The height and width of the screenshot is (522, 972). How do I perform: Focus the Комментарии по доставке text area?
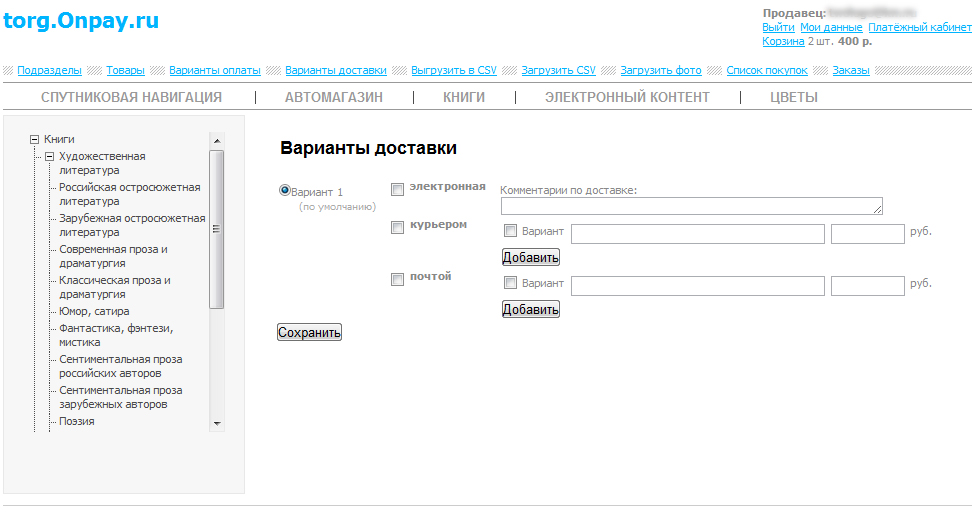pos(691,206)
